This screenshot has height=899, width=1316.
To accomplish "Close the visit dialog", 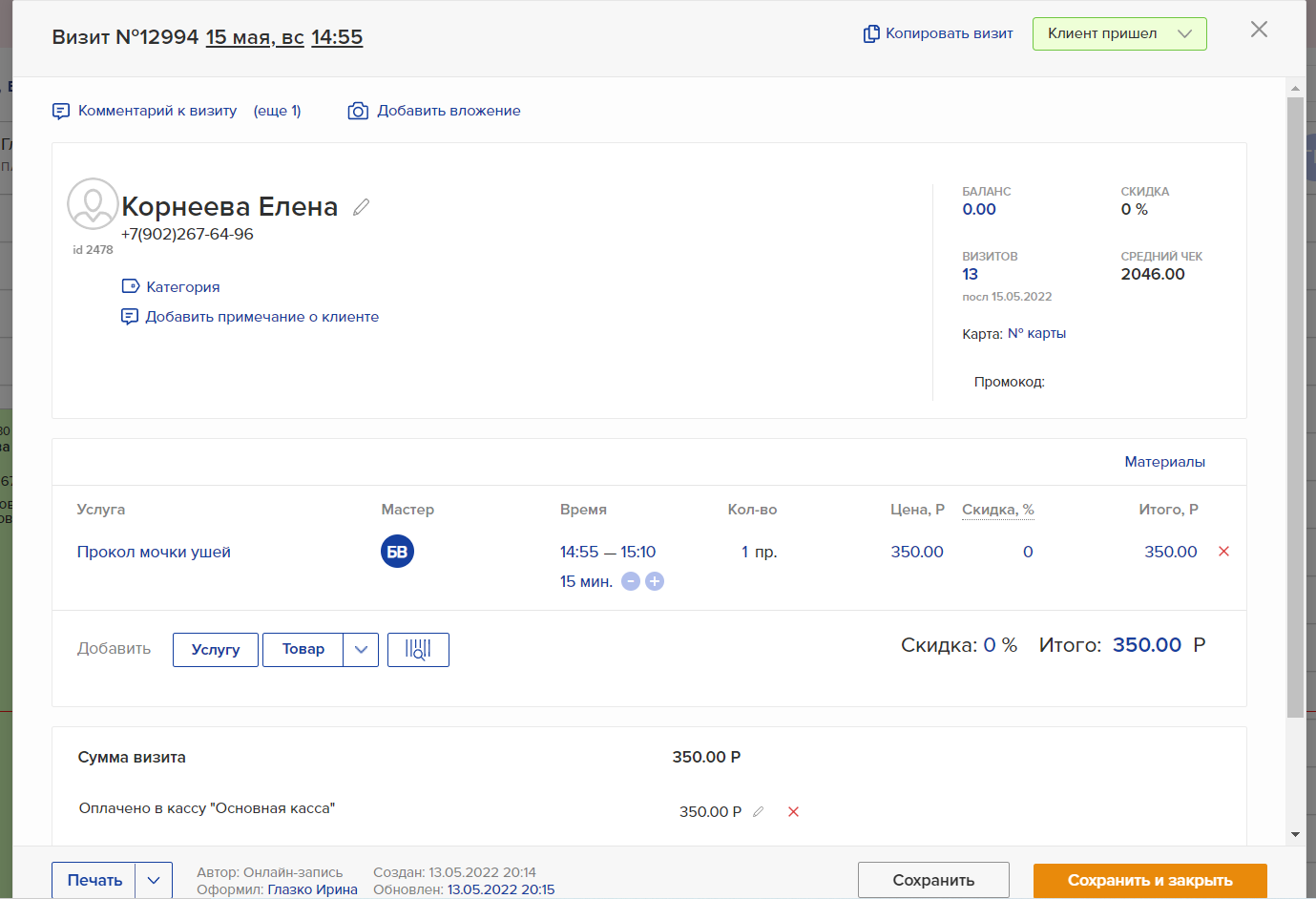I will pyautogui.click(x=1259, y=30).
